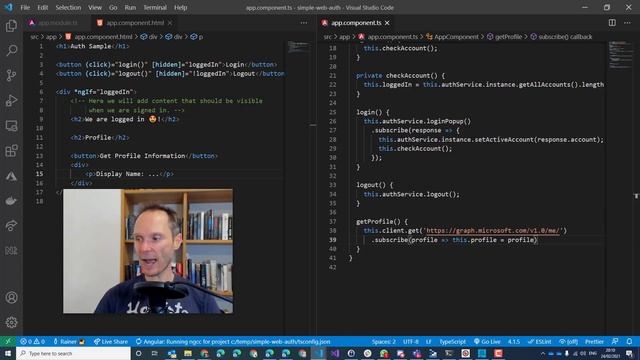The height and width of the screenshot is (360, 640).
Task: Open Run and Debug view
Action: [11, 100]
